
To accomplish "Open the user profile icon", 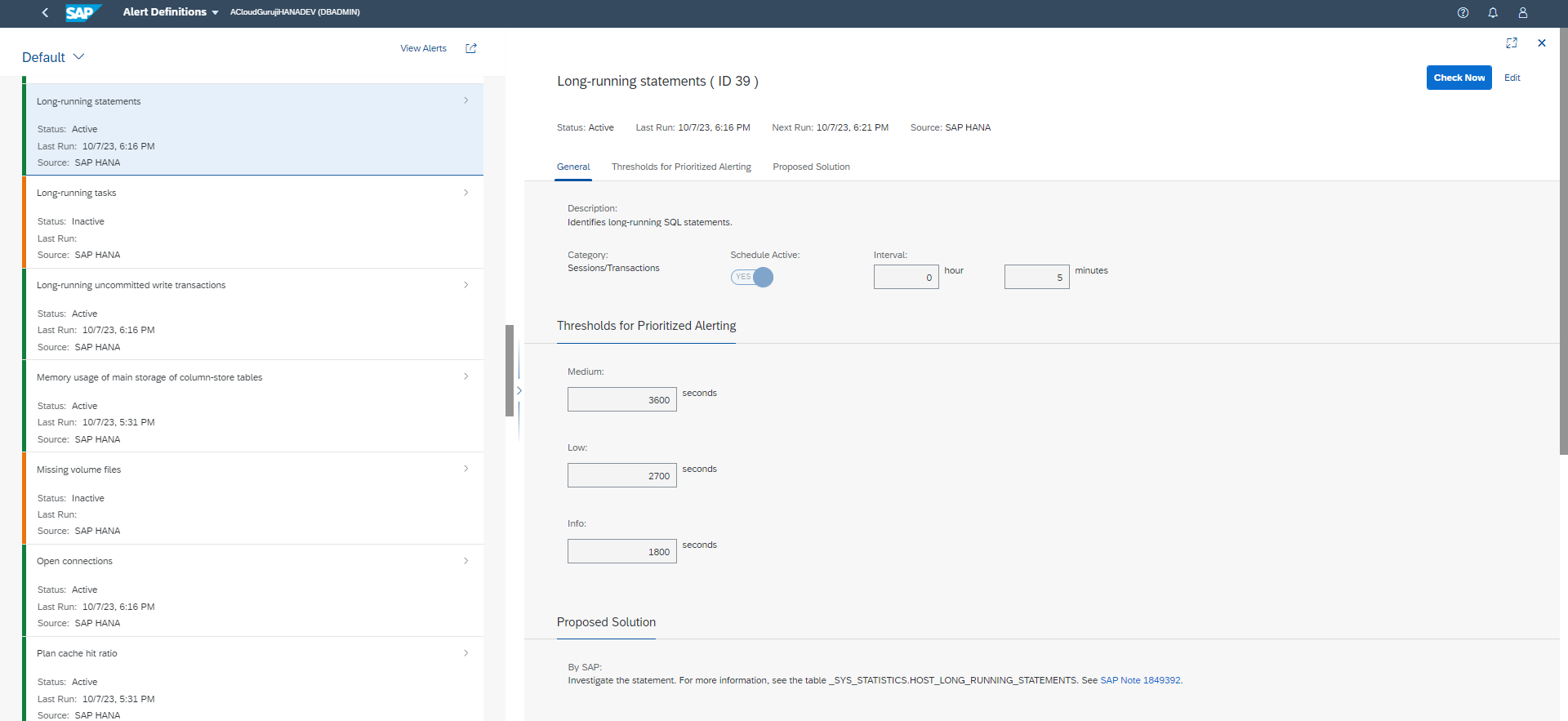I will (x=1523, y=12).
